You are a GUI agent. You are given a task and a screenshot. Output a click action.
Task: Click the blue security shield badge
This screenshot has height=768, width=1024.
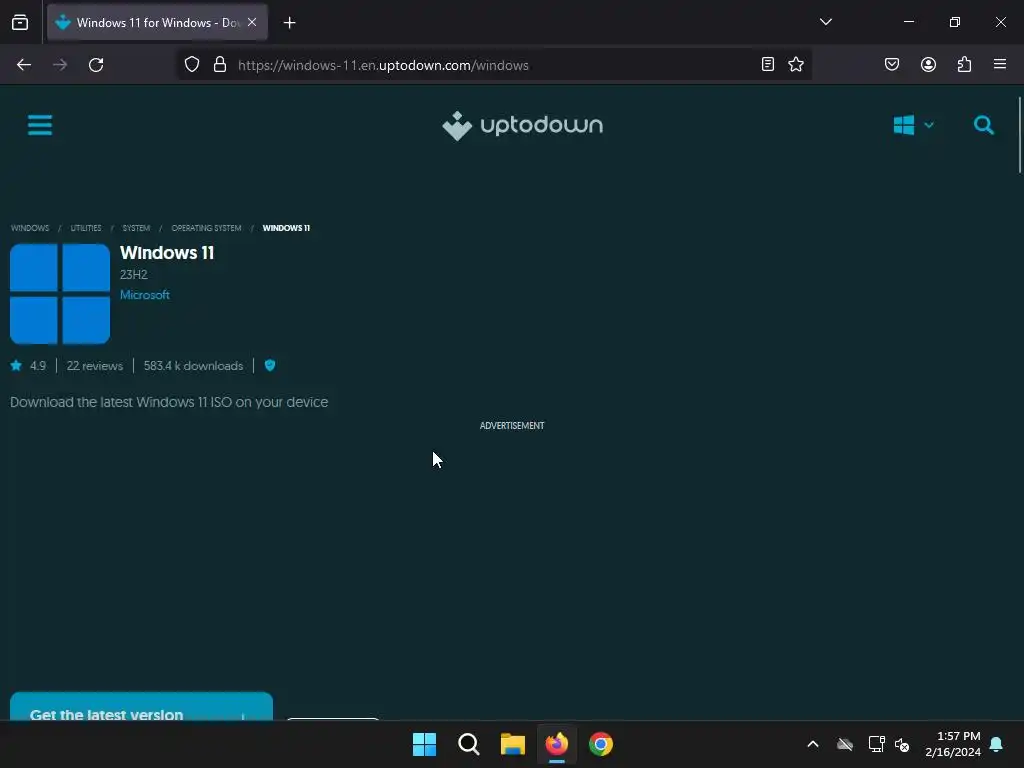(270, 365)
